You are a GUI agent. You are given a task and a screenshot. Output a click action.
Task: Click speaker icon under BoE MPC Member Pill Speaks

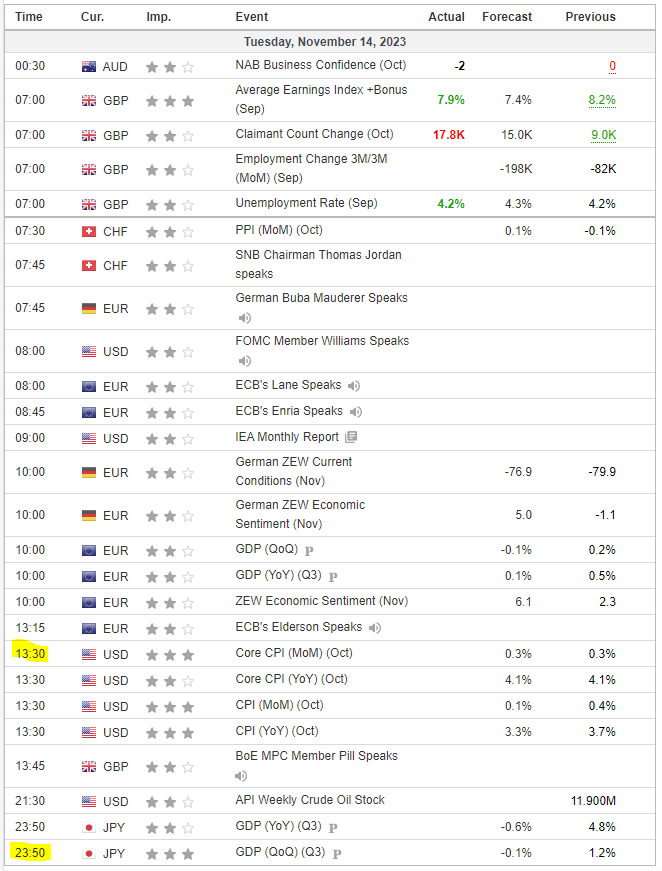244,775
